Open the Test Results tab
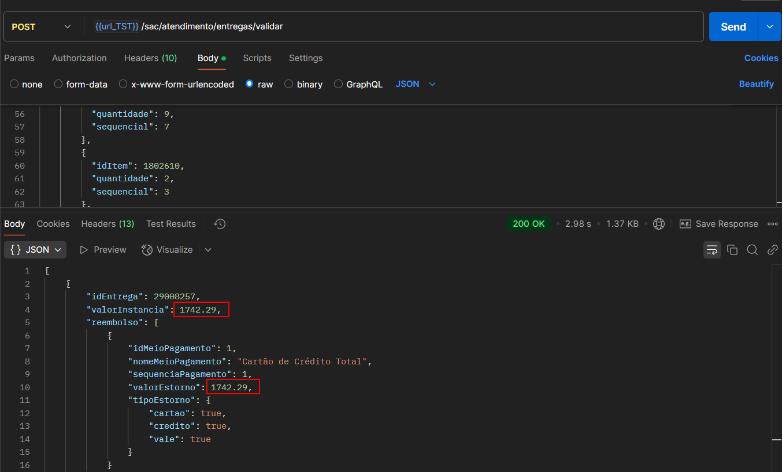783x472 pixels. [x=171, y=224]
